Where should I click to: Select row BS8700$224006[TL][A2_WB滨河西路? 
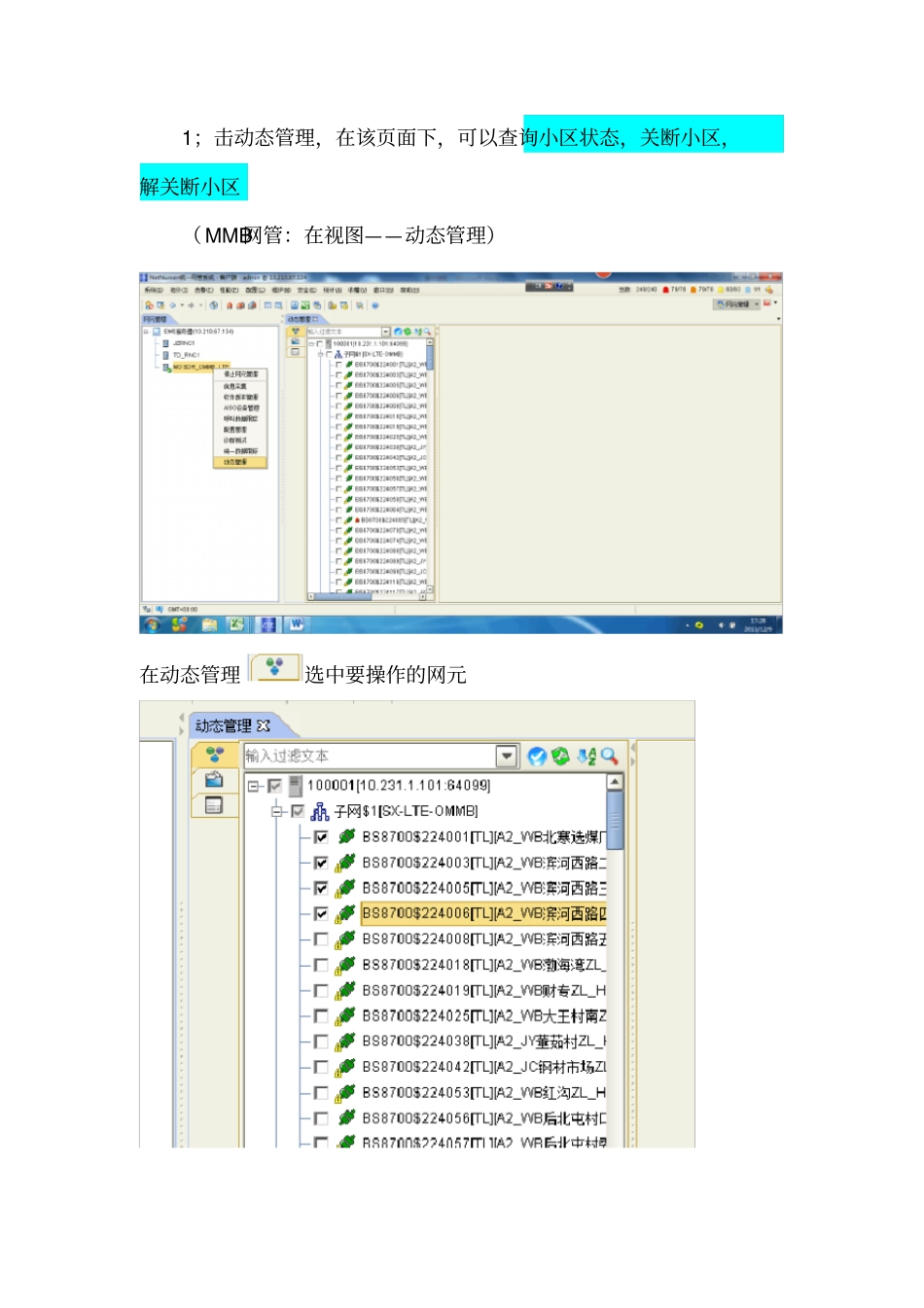click(x=483, y=912)
